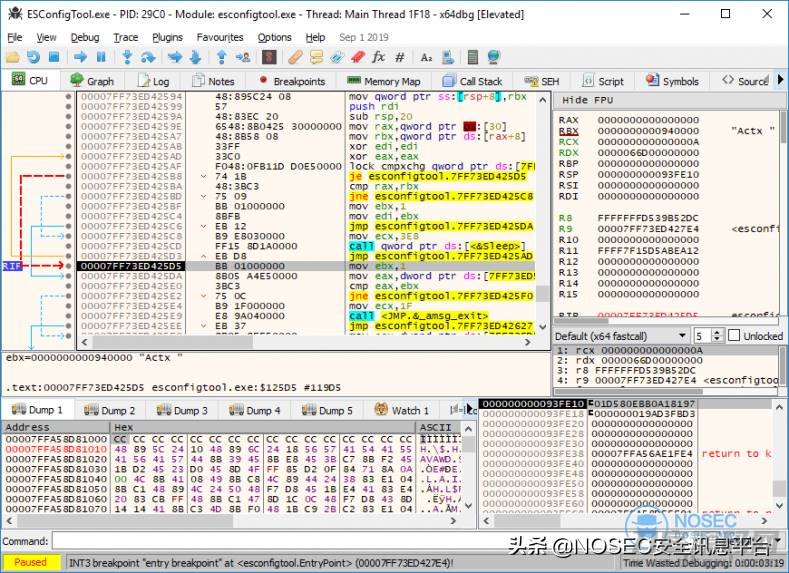789x573 pixels.
Task: Click dump row 00007FFA58D81010
Action: (x=232, y=449)
